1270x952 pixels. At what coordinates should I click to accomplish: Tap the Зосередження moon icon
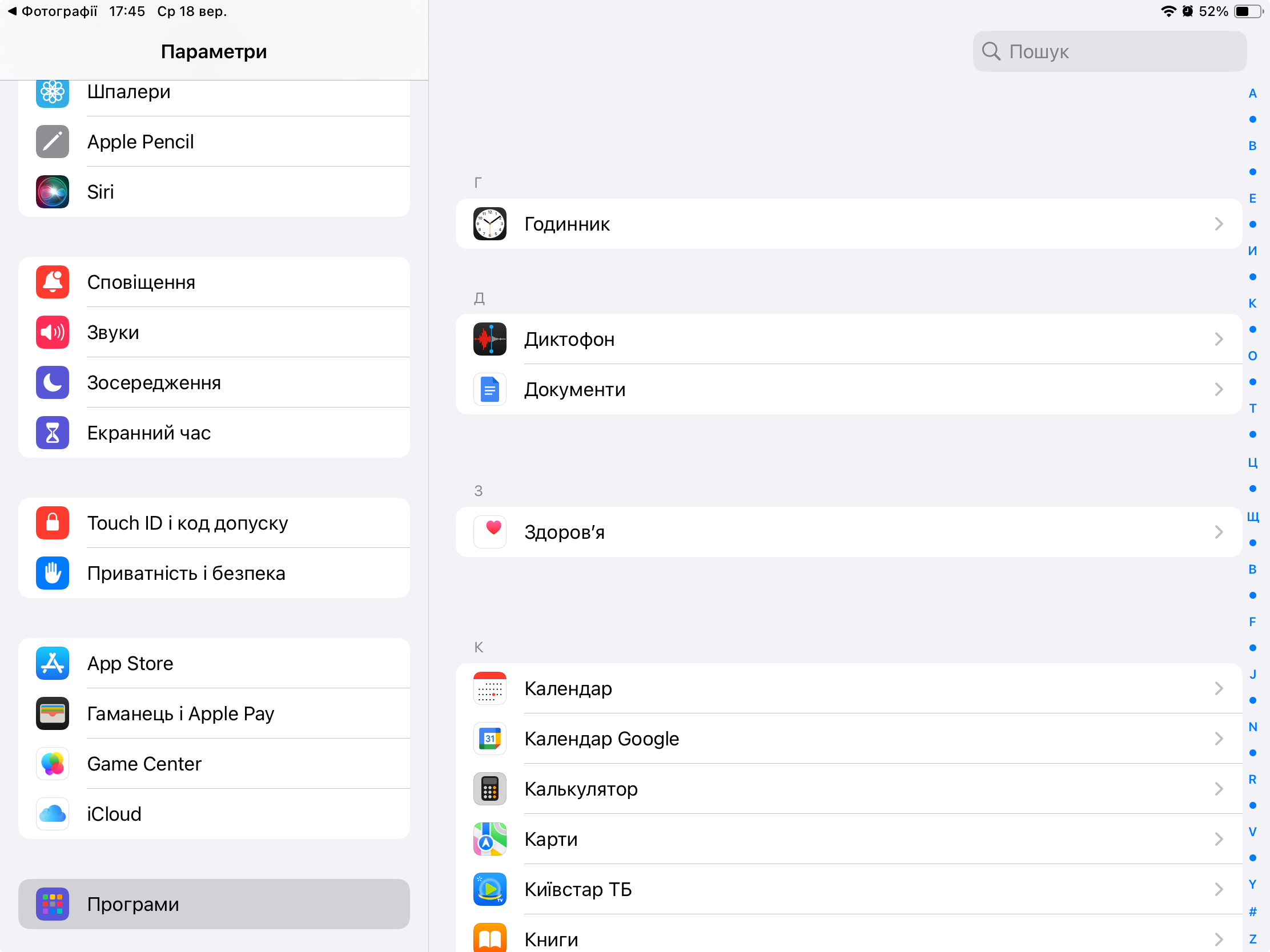52,383
